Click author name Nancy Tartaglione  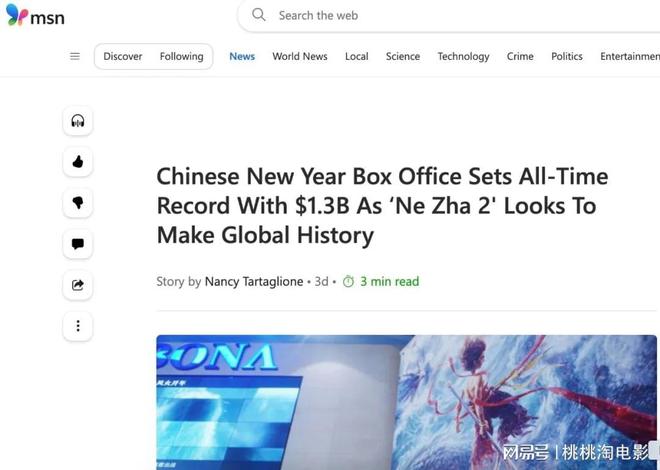point(254,281)
